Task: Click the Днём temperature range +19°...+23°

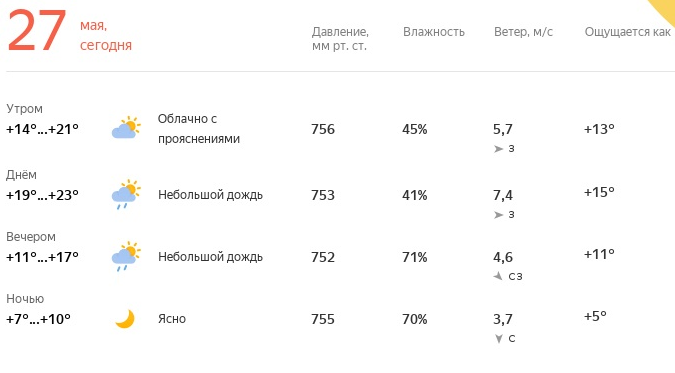Action: [42, 195]
